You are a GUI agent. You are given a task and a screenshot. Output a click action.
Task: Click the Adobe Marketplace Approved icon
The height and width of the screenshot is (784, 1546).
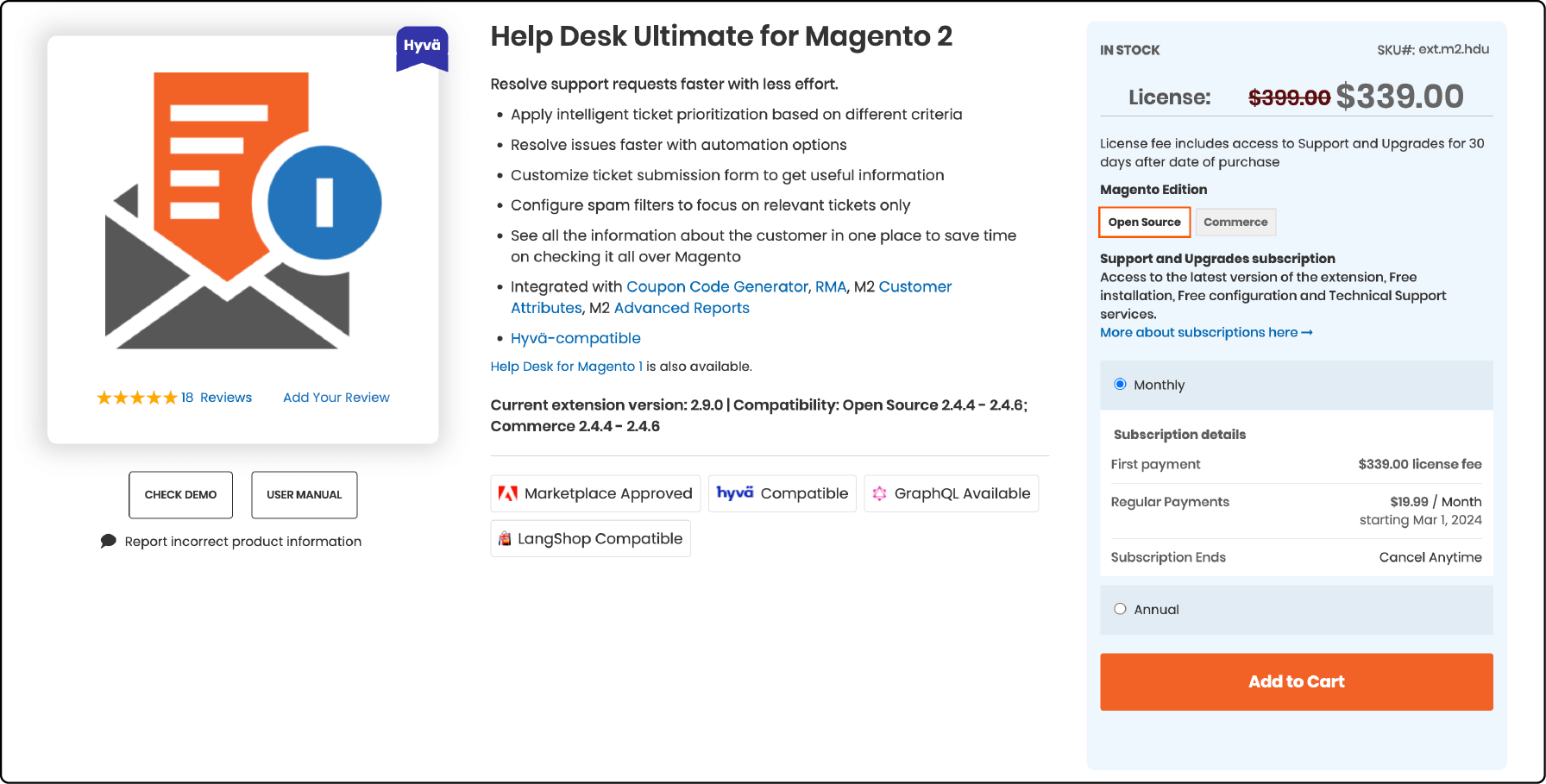pos(508,493)
